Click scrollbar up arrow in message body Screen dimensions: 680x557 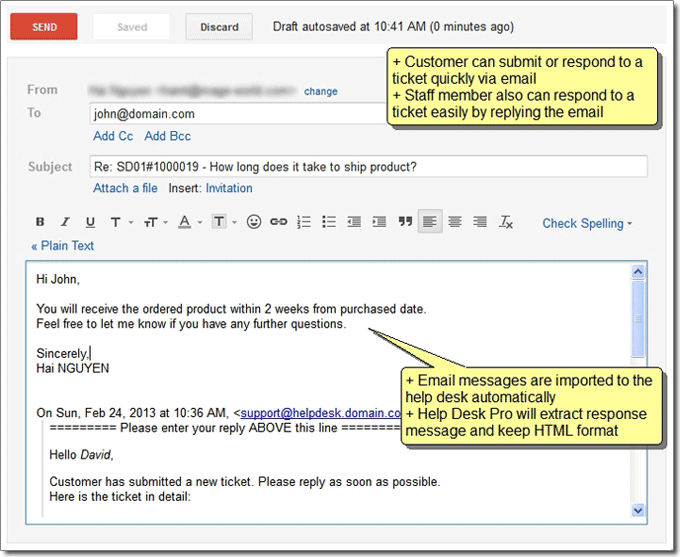[x=638, y=272]
